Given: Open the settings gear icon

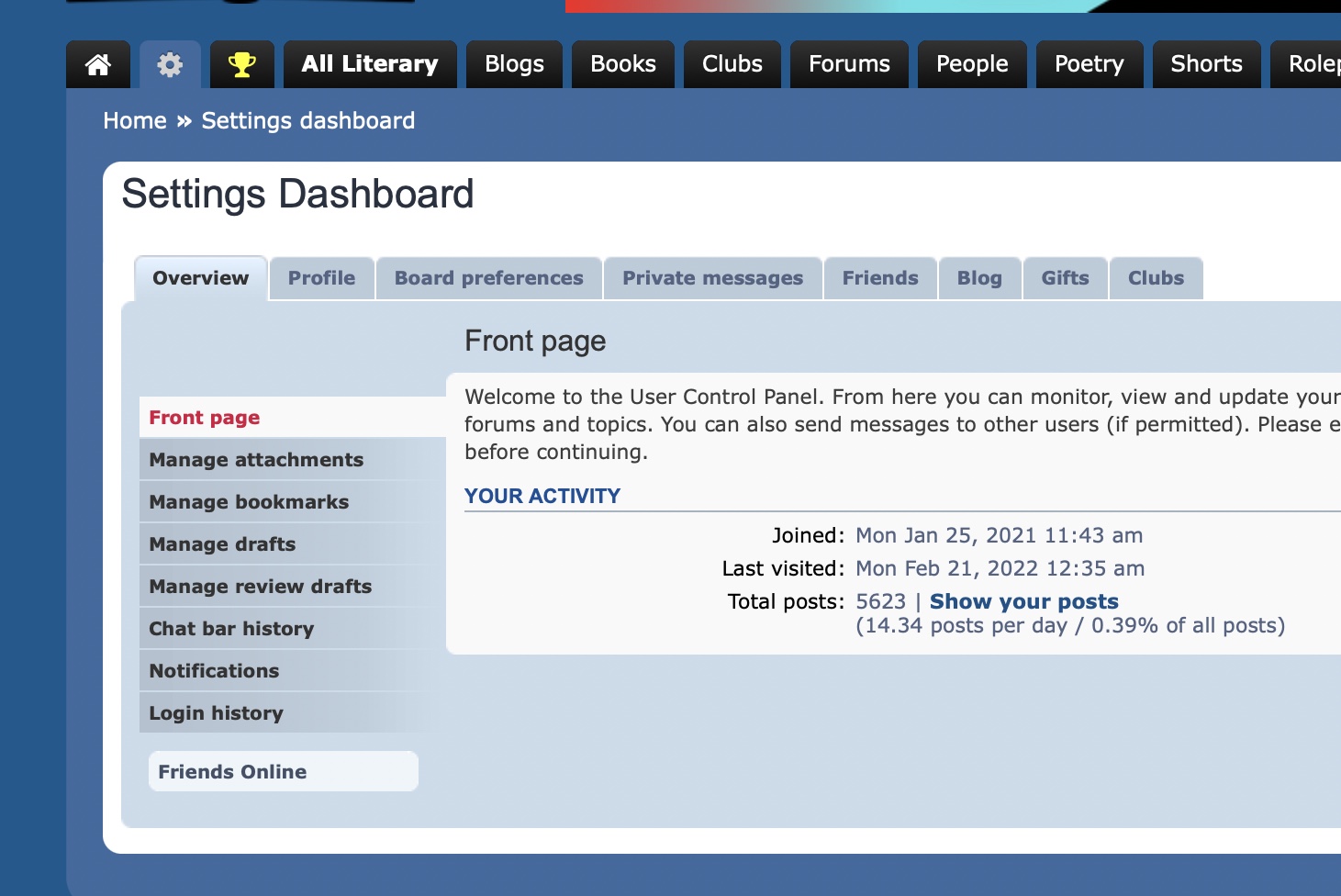Looking at the screenshot, I should pyautogui.click(x=170, y=64).
